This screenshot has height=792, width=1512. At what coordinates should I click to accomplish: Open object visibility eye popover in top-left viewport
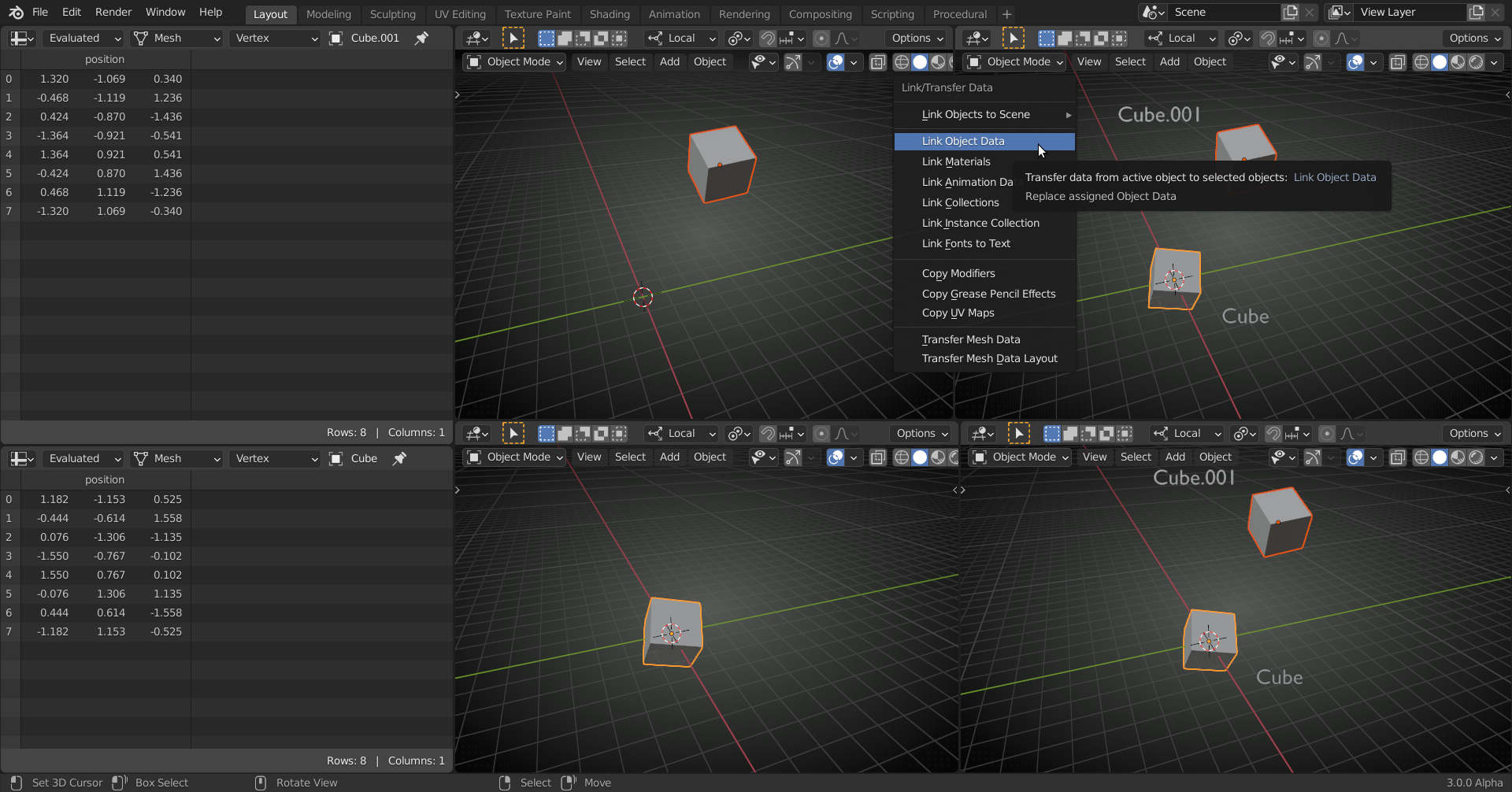click(x=762, y=61)
